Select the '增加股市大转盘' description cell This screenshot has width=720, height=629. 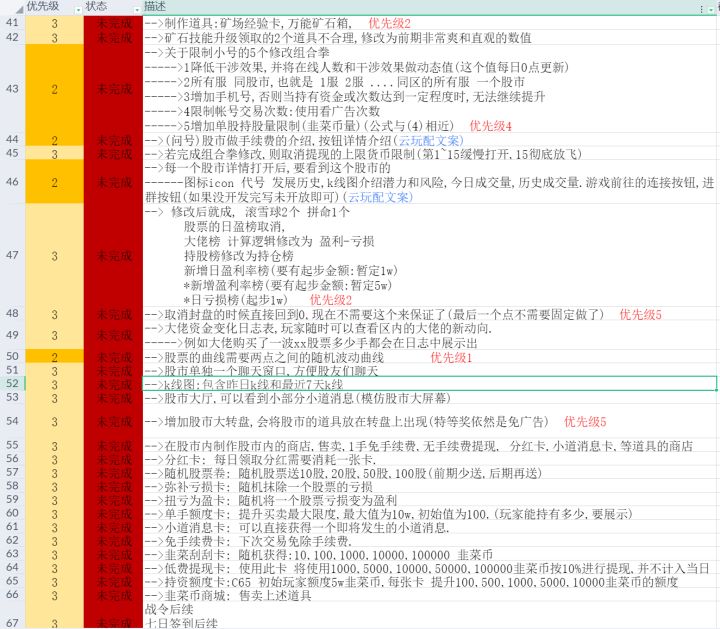(x=431, y=421)
